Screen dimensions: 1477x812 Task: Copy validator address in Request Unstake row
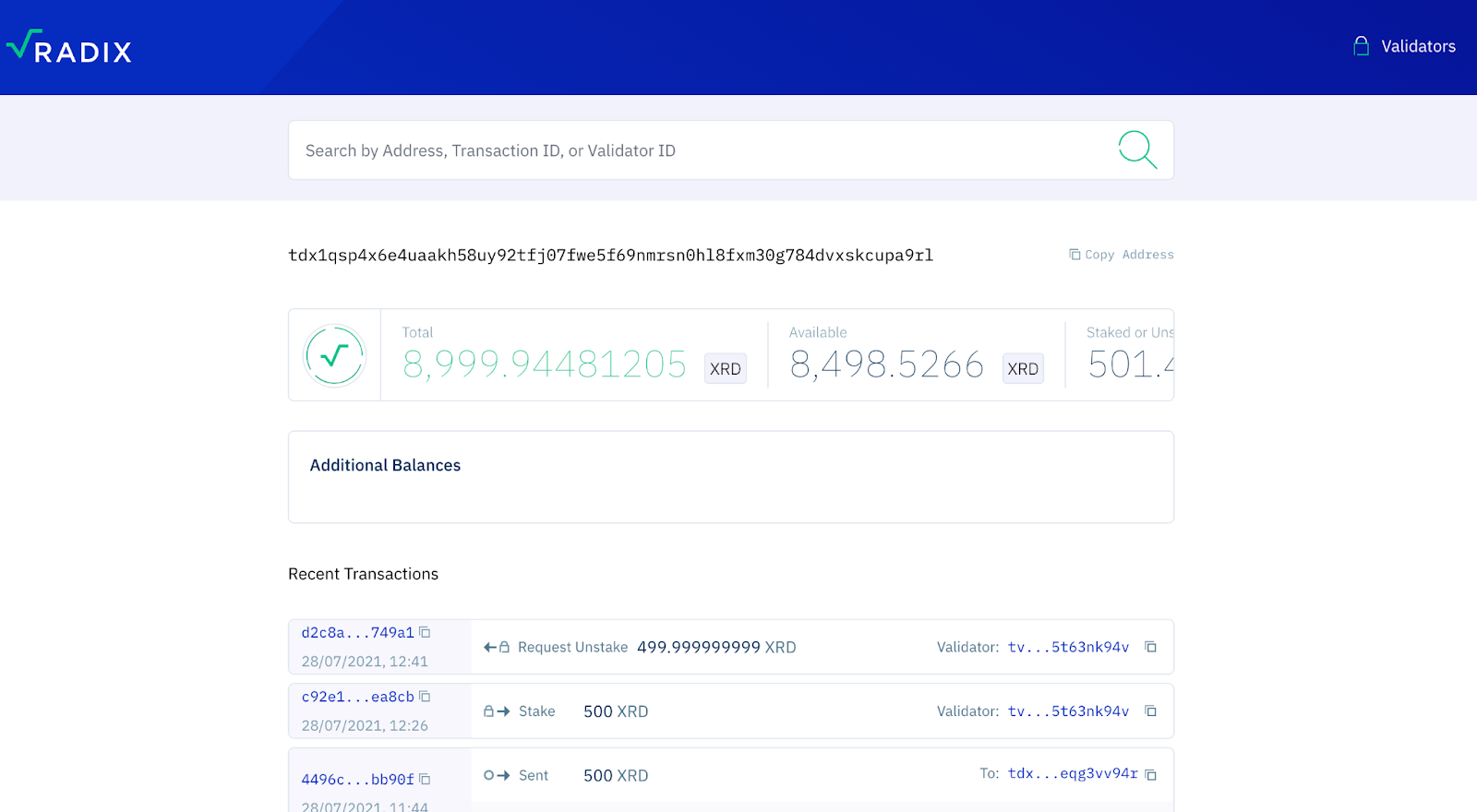[x=1151, y=647]
